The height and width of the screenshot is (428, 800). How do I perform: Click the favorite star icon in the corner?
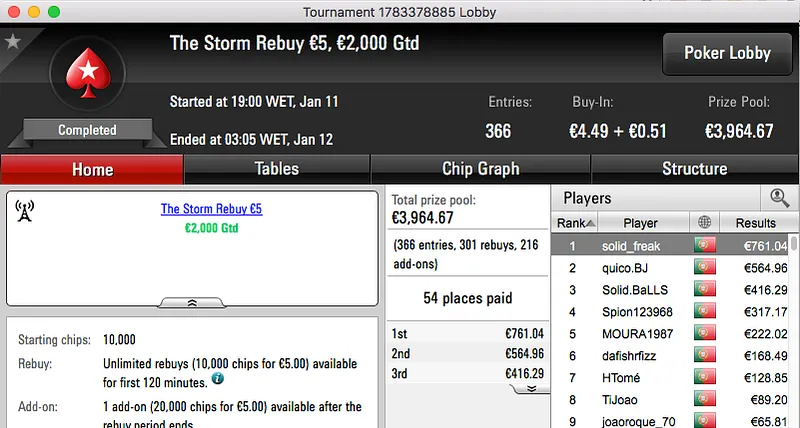pyautogui.click(x=13, y=42)
